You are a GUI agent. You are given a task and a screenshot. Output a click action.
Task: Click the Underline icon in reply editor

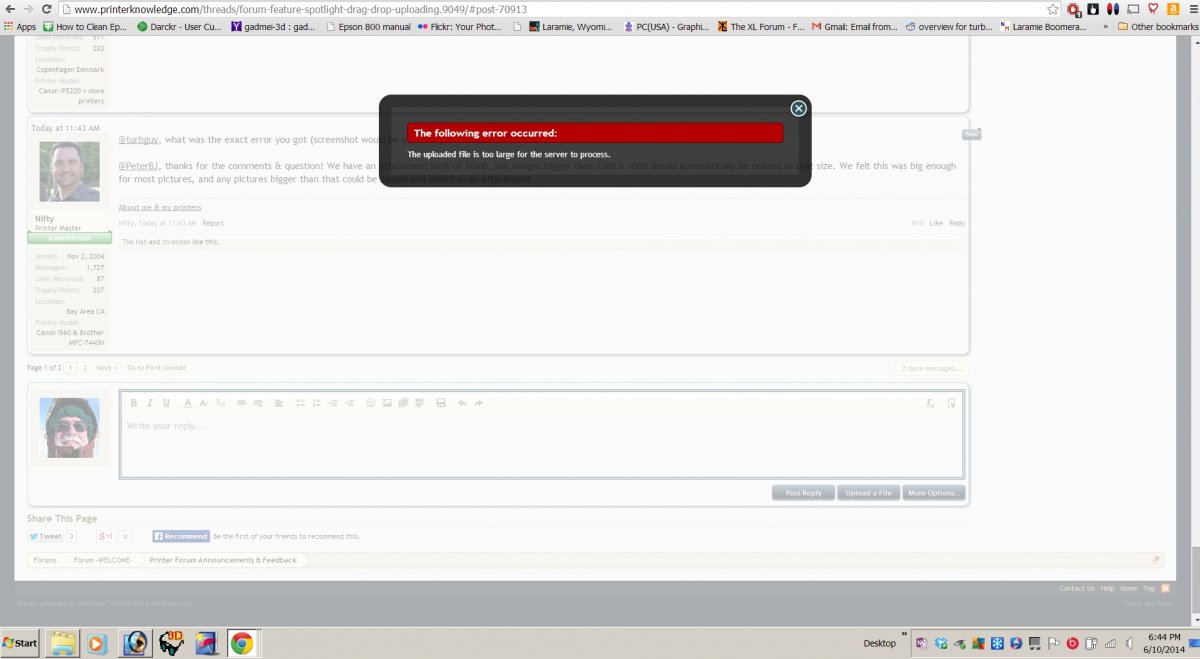pos(166,403)
